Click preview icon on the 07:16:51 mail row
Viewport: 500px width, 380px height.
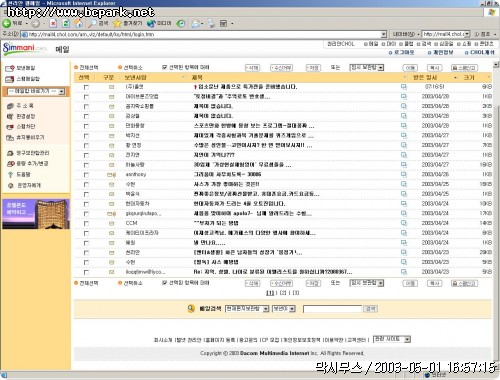[404, 87]
